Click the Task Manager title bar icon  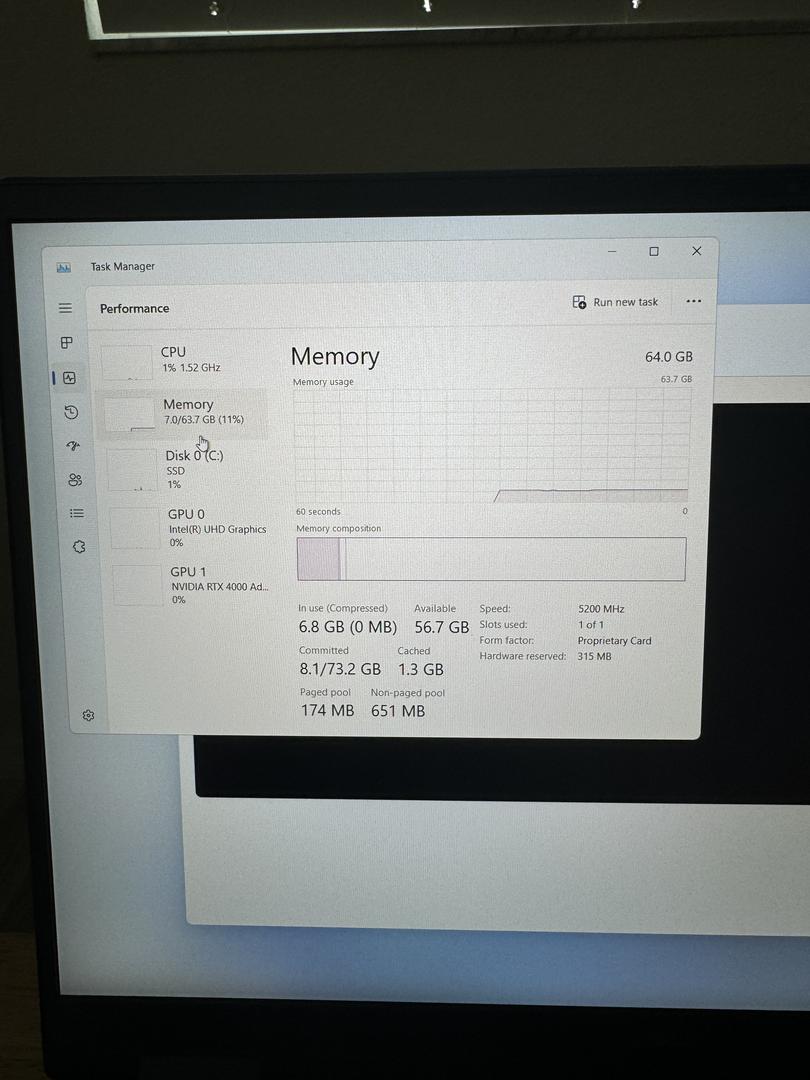click(x=63, y=267)
